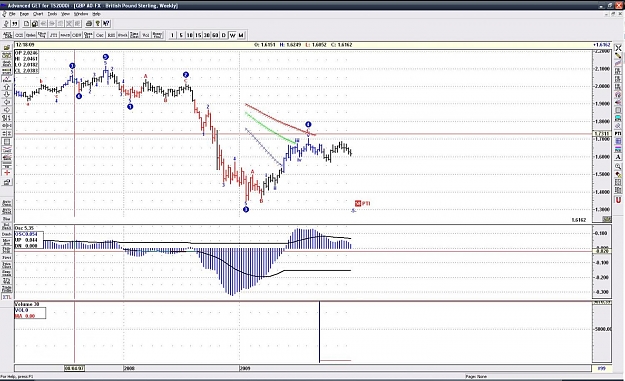This screenshot has width=625, height=381.
Task: Click the Dash button in left toolbar
Action: [7, 234]
